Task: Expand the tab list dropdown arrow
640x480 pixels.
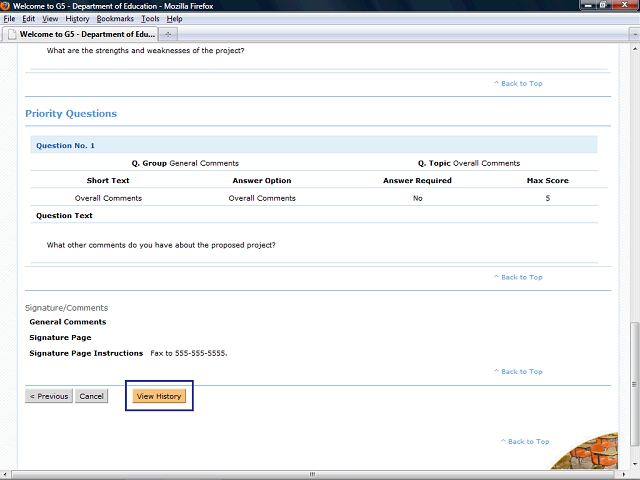Action: coord(634,35)
